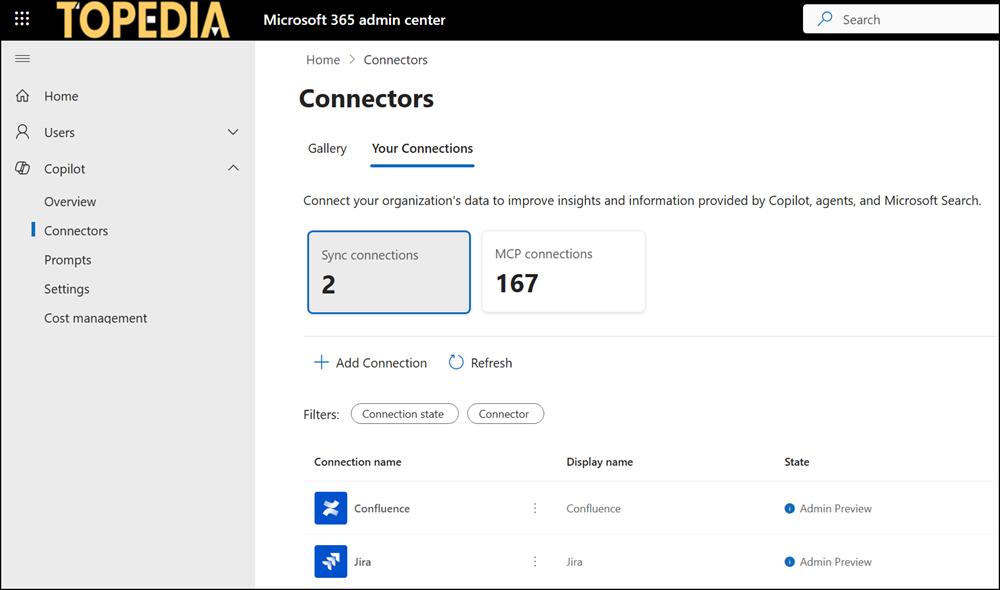This screenshot has height=590, width=1000.
Task: Click the Copilot logo icon in sidebar
Action: (22, 168)
